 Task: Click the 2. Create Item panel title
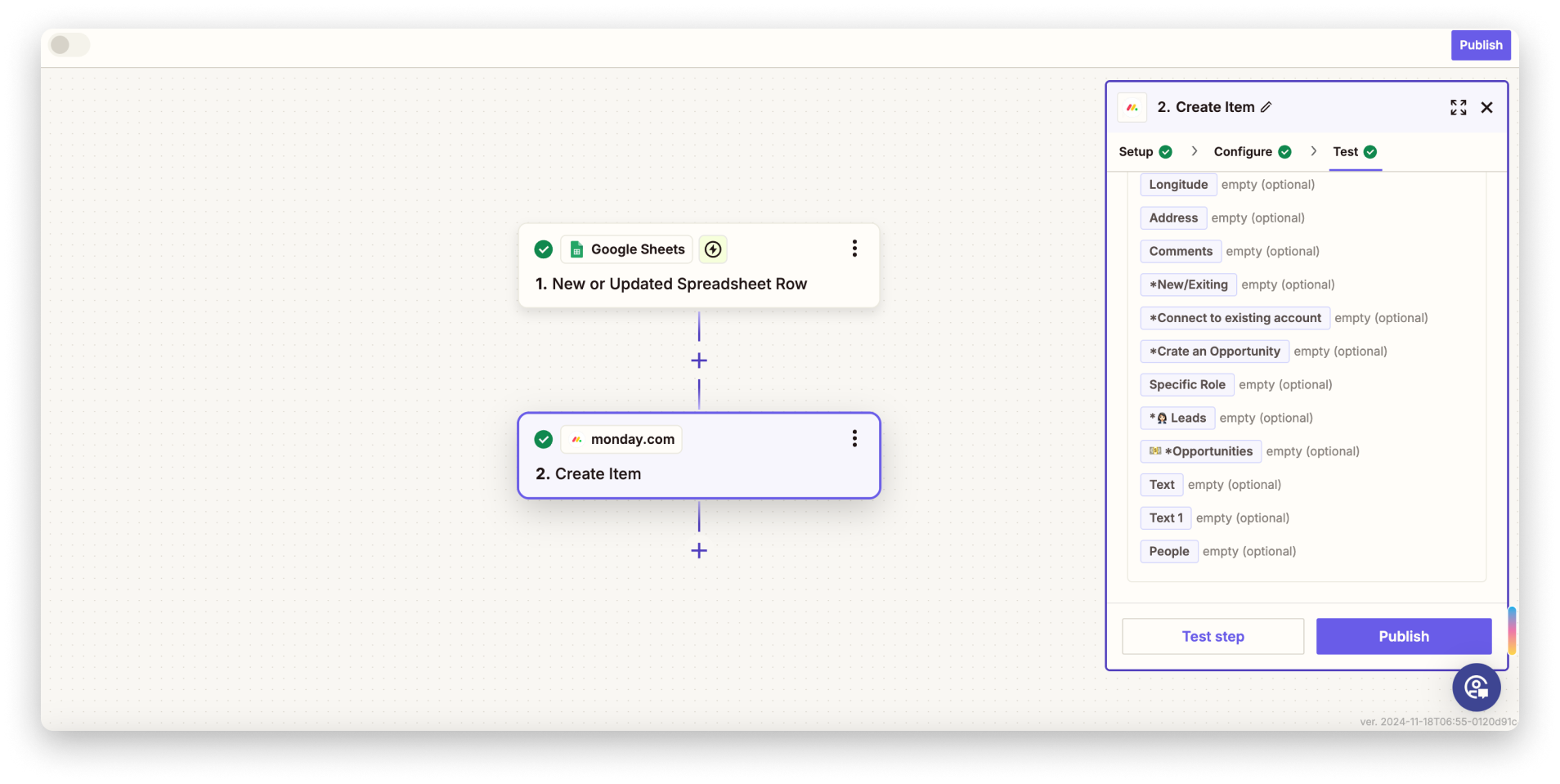coord(1205,107)
